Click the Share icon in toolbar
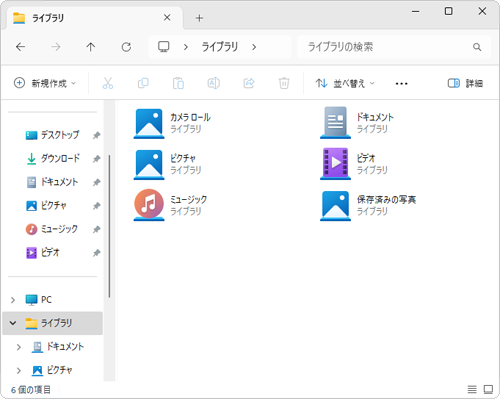500x399 pixels. point(249,83)
